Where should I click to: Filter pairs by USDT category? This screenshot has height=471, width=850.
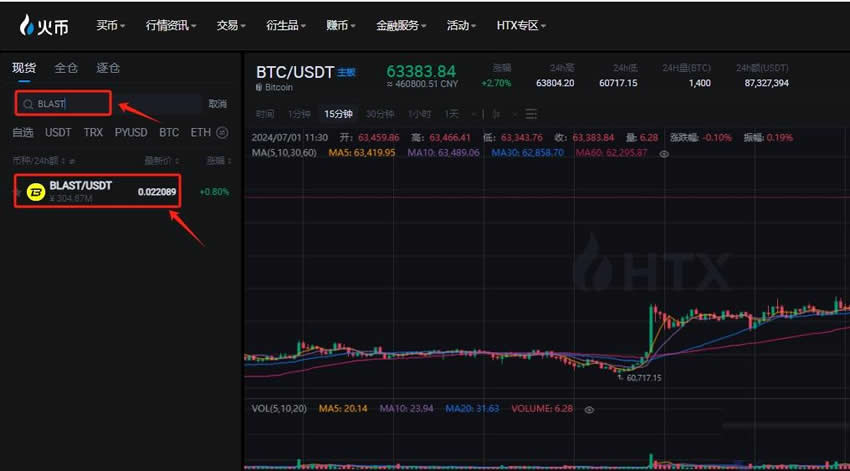click(58, 132)
